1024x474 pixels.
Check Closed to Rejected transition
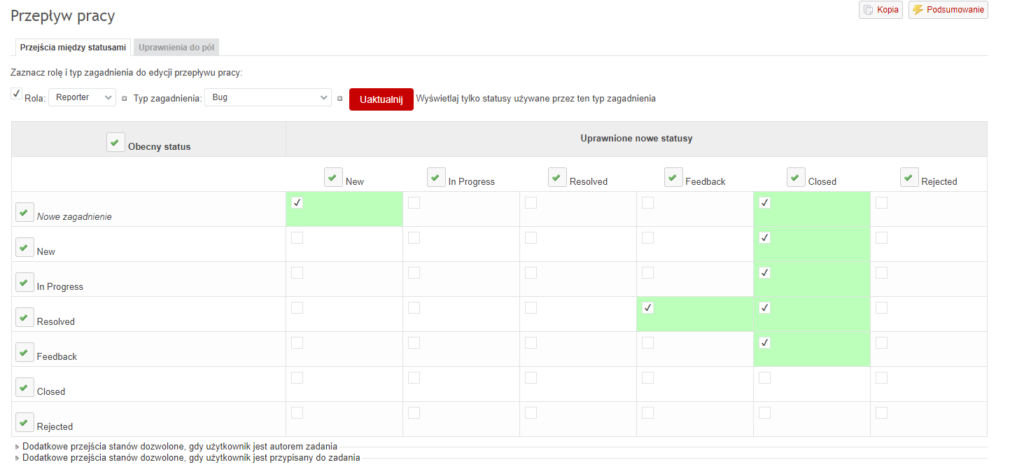(x=882, y=377)
